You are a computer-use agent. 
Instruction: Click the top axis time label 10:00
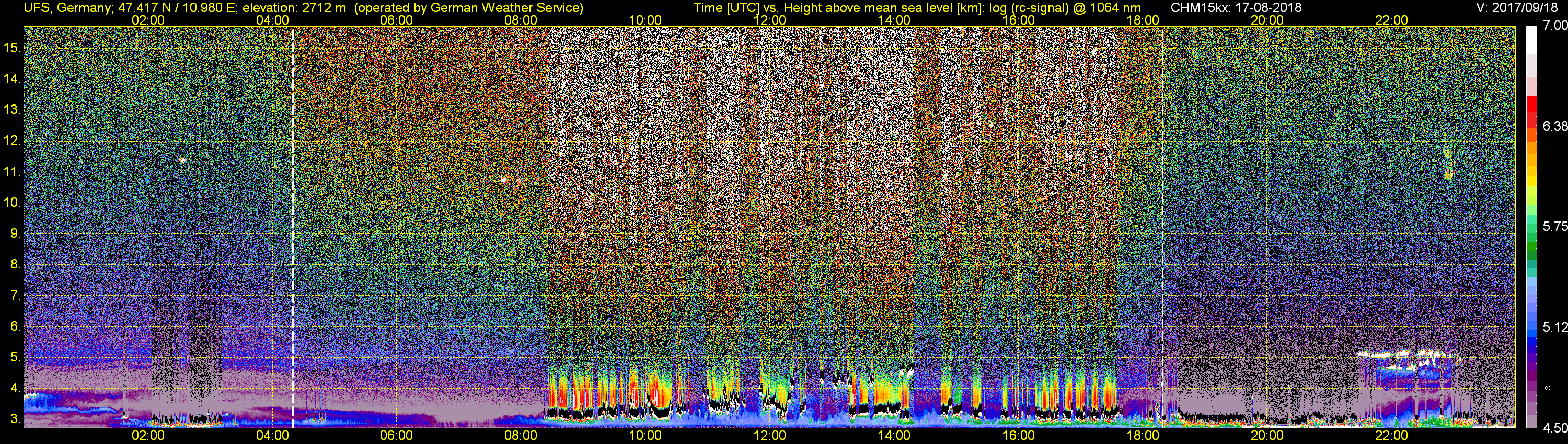pyautogui.click(x=645, y=20)
